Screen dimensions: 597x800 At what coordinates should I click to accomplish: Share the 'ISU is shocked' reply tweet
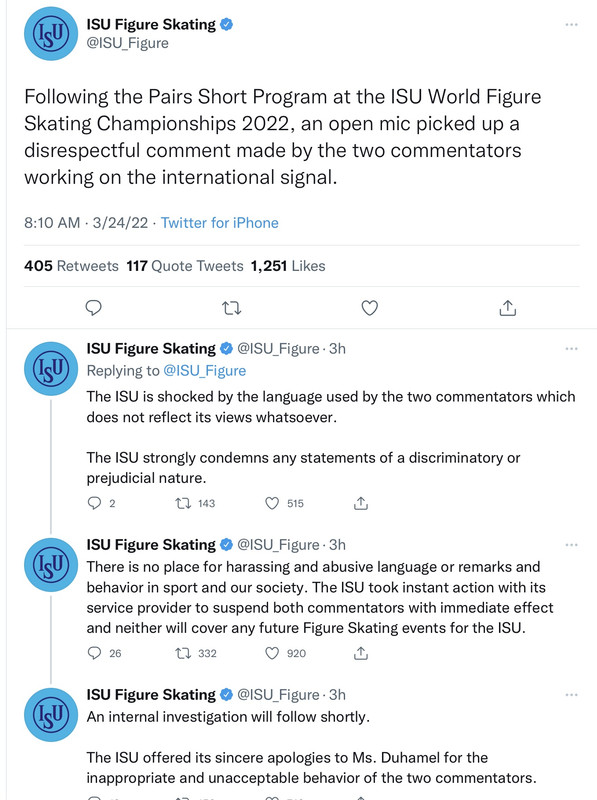(x=361, y=504)
